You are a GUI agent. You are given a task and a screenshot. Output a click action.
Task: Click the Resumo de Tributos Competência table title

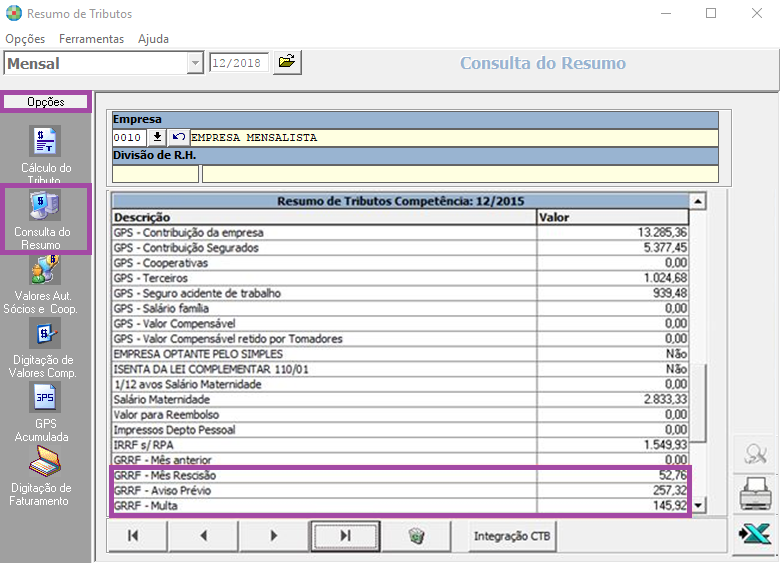[400, 201]
